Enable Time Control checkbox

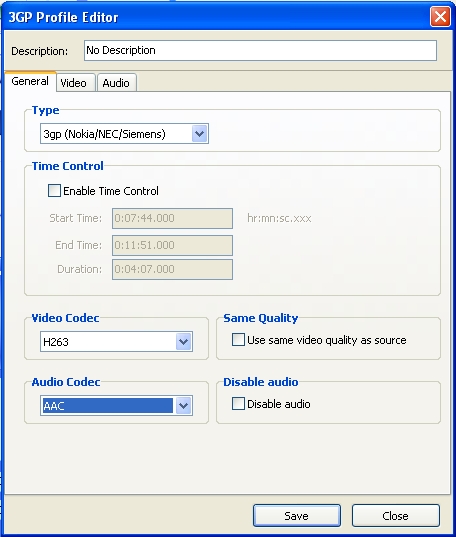[54, 191]
